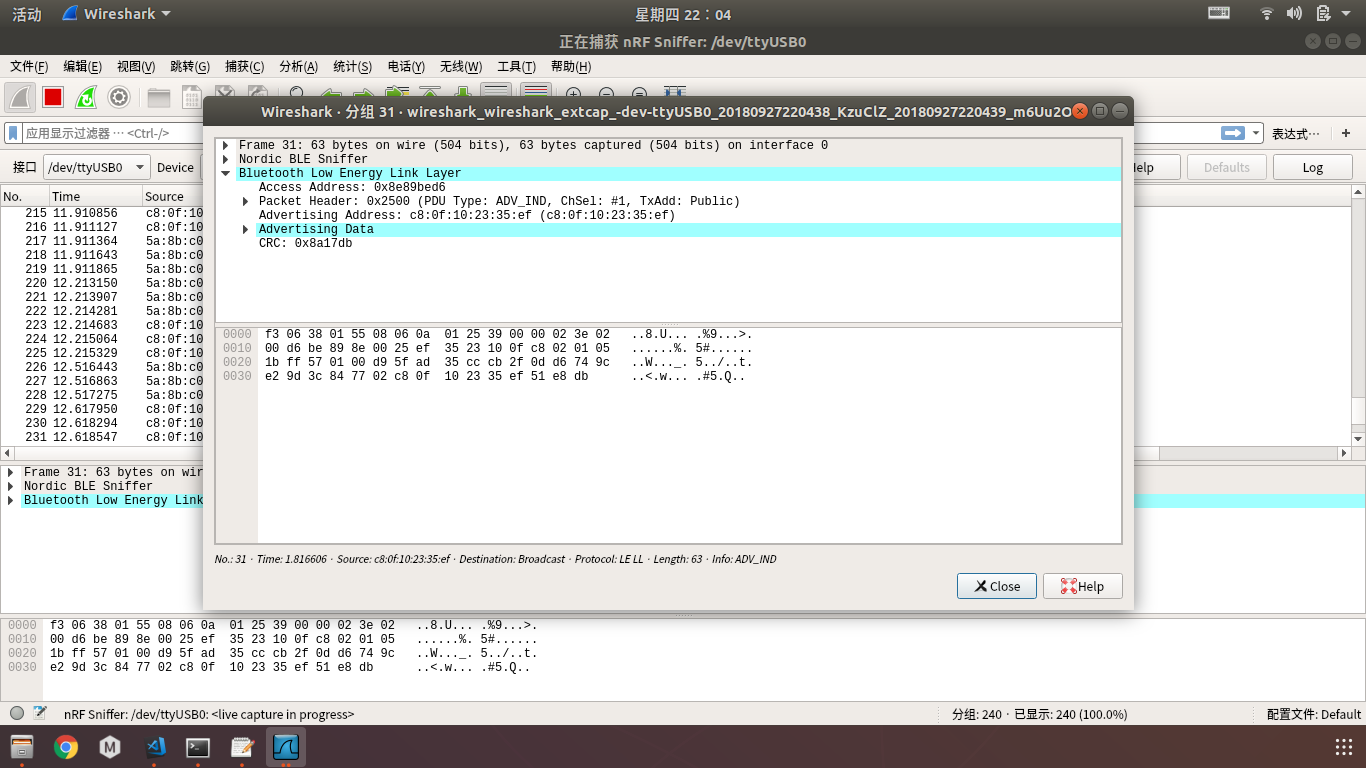This screenshot has width=1366, height=768.
Task: Expand the Packet Header 0x2500 node
Action: 246,201
